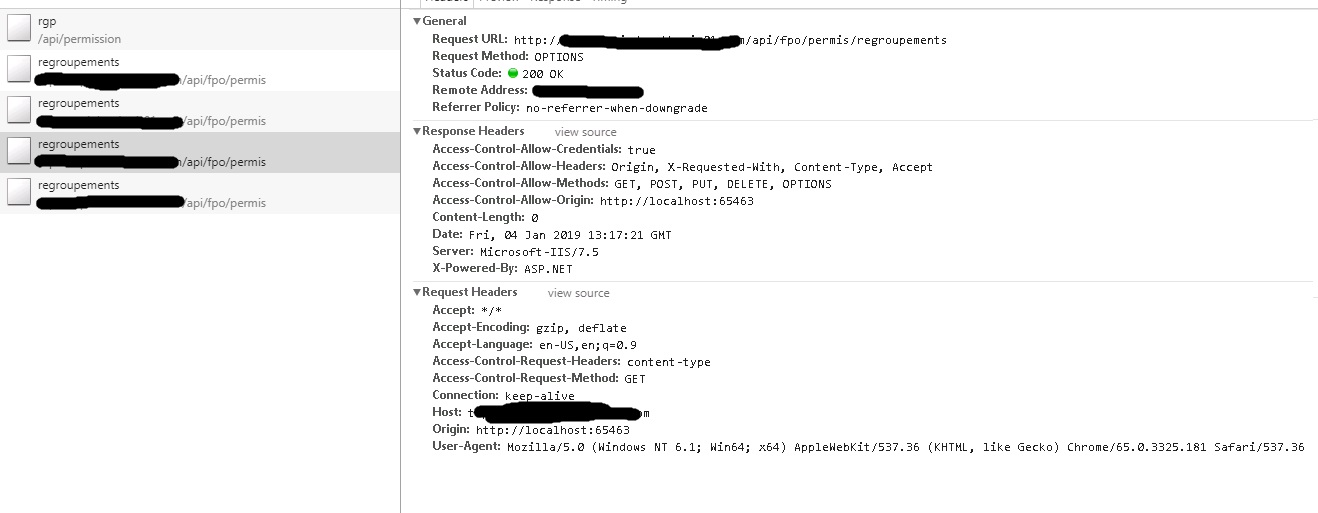Select the rgp /api/permission request row
The height and width of the screenshot is (513, 1318).
[x=200, y=29]
